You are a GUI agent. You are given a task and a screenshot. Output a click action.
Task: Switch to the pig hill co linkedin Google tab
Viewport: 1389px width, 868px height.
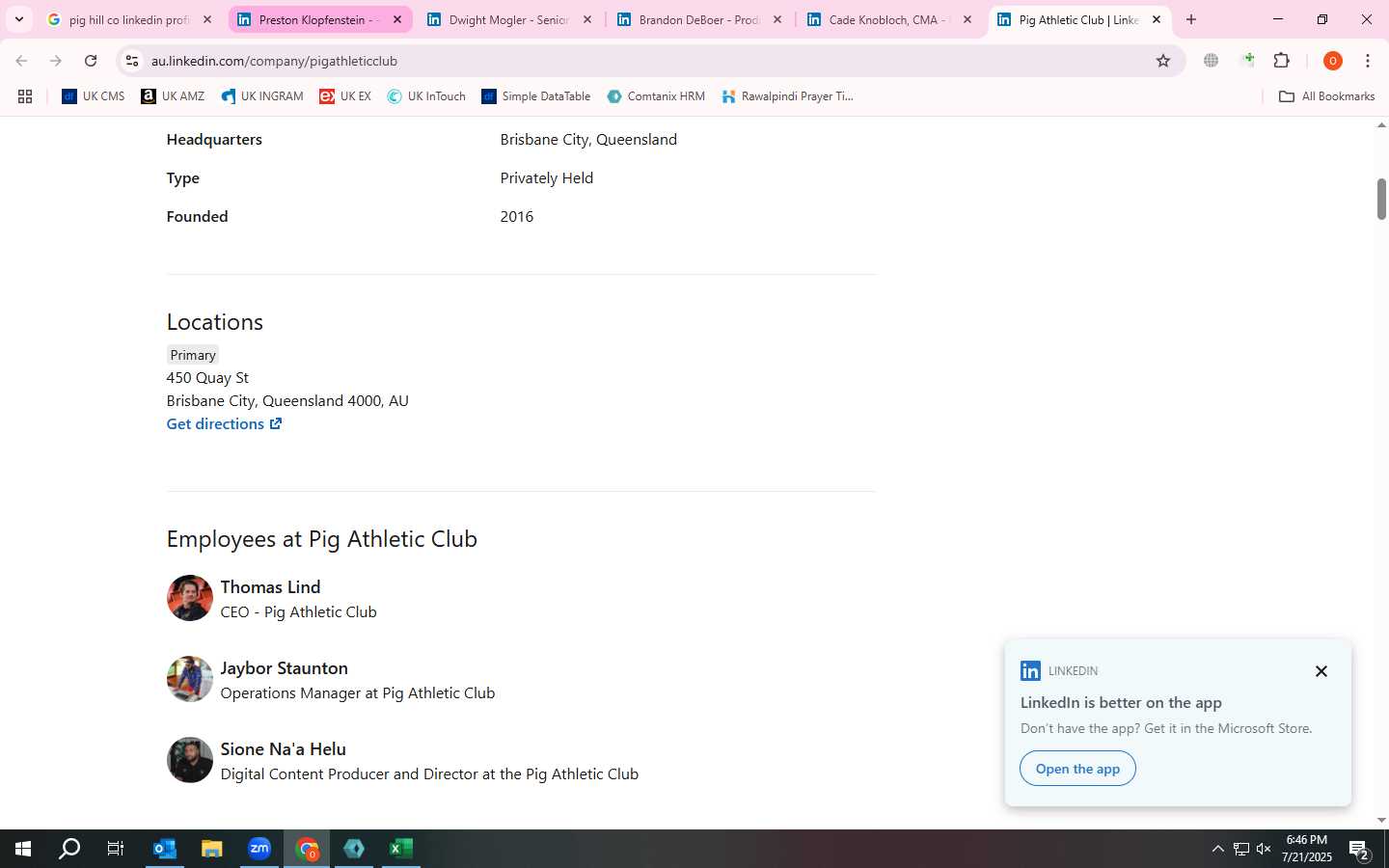[x=129, y=19]
